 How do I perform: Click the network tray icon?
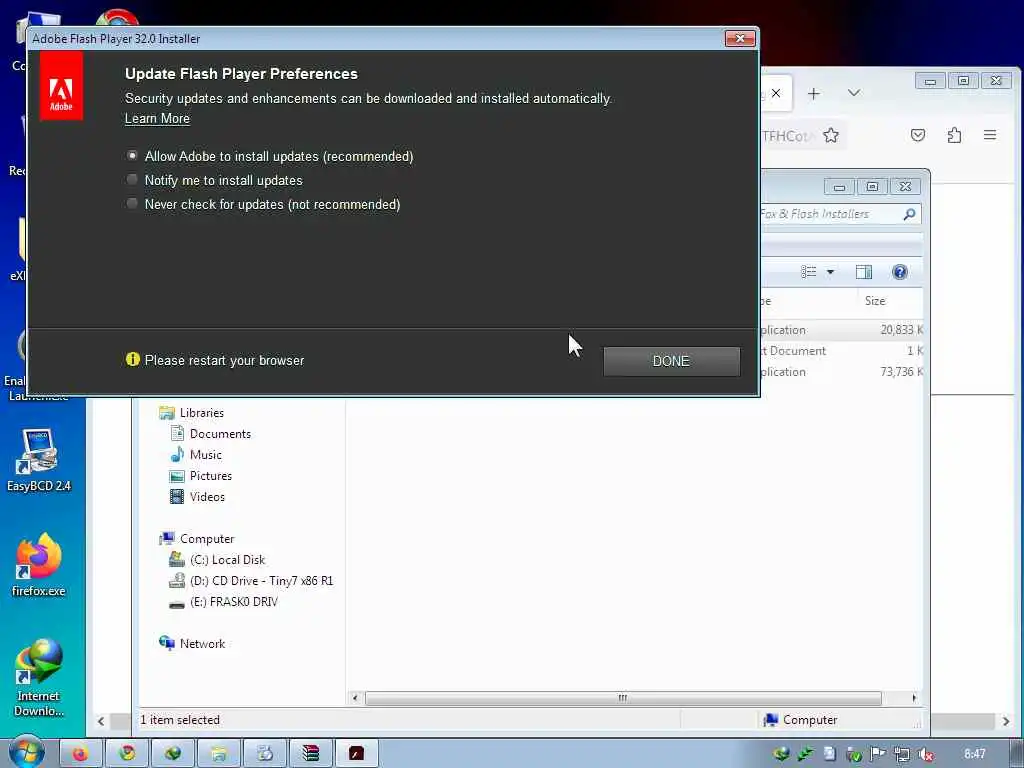[902, 754]
